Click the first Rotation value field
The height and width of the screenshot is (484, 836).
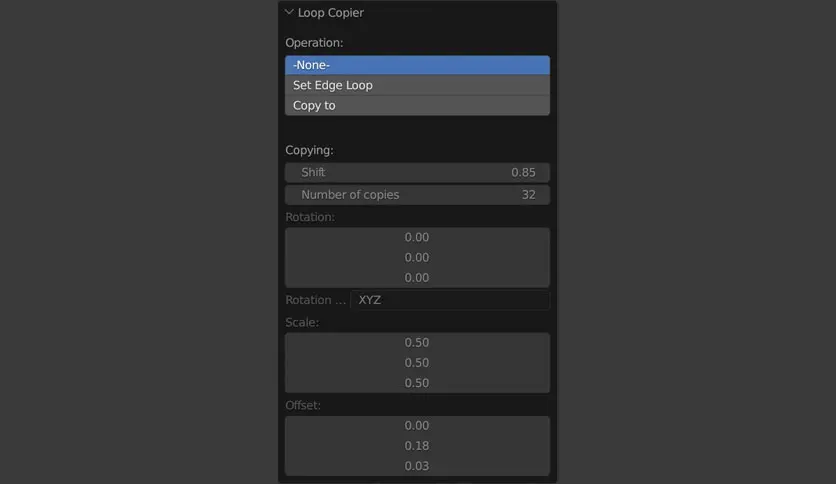coord(417,237)
